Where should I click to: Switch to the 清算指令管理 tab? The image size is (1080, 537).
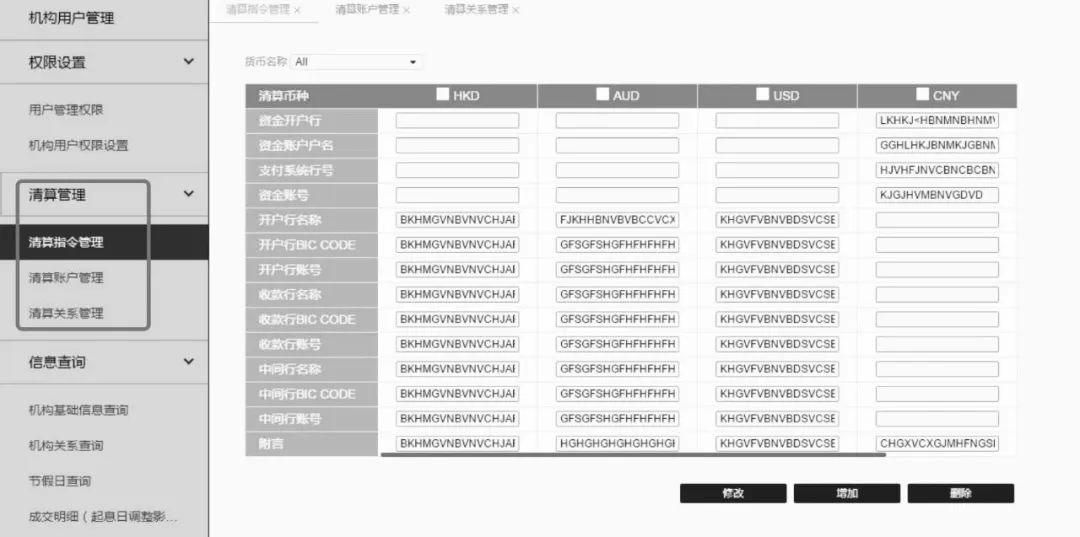pos(258,10)
